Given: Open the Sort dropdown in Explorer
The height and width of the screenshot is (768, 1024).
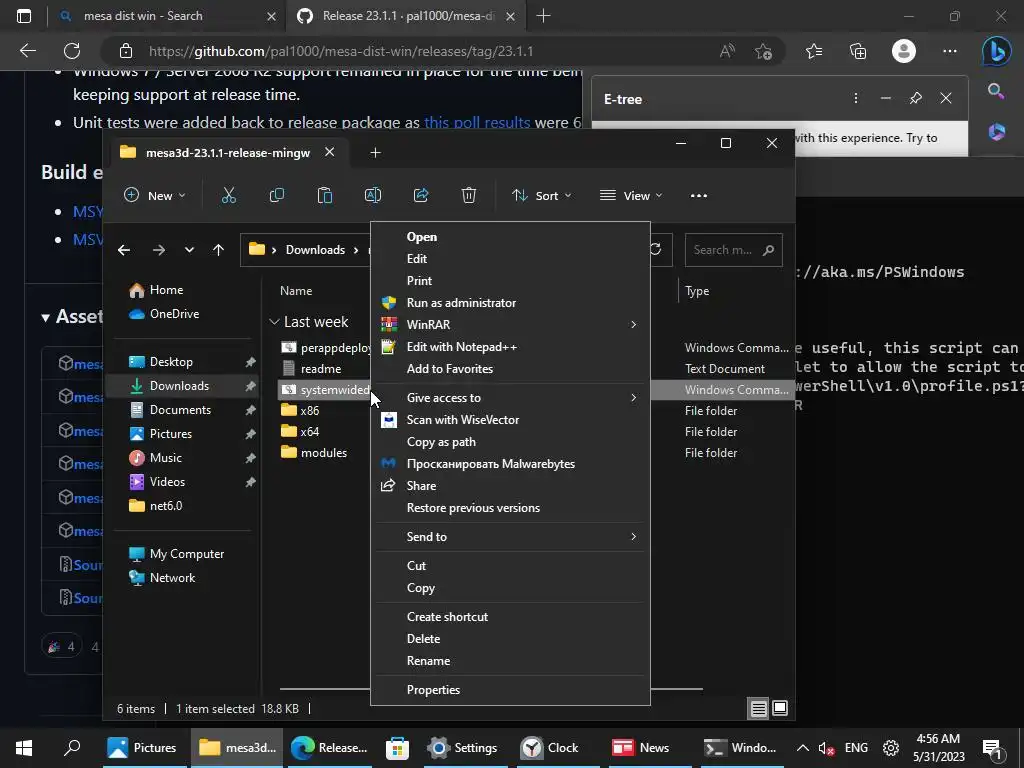Looking at the screenshot, I should tap(541, 195).
